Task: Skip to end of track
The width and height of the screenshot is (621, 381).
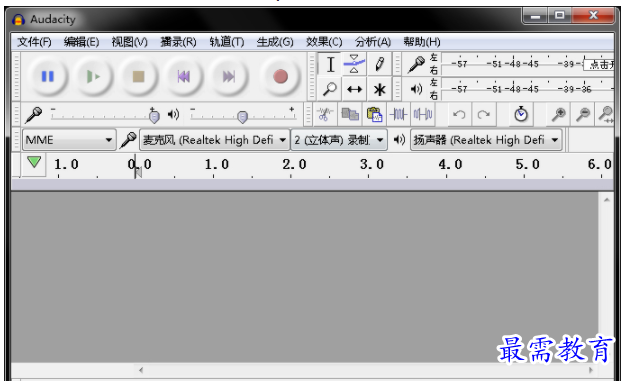Action: click(229, 76)
